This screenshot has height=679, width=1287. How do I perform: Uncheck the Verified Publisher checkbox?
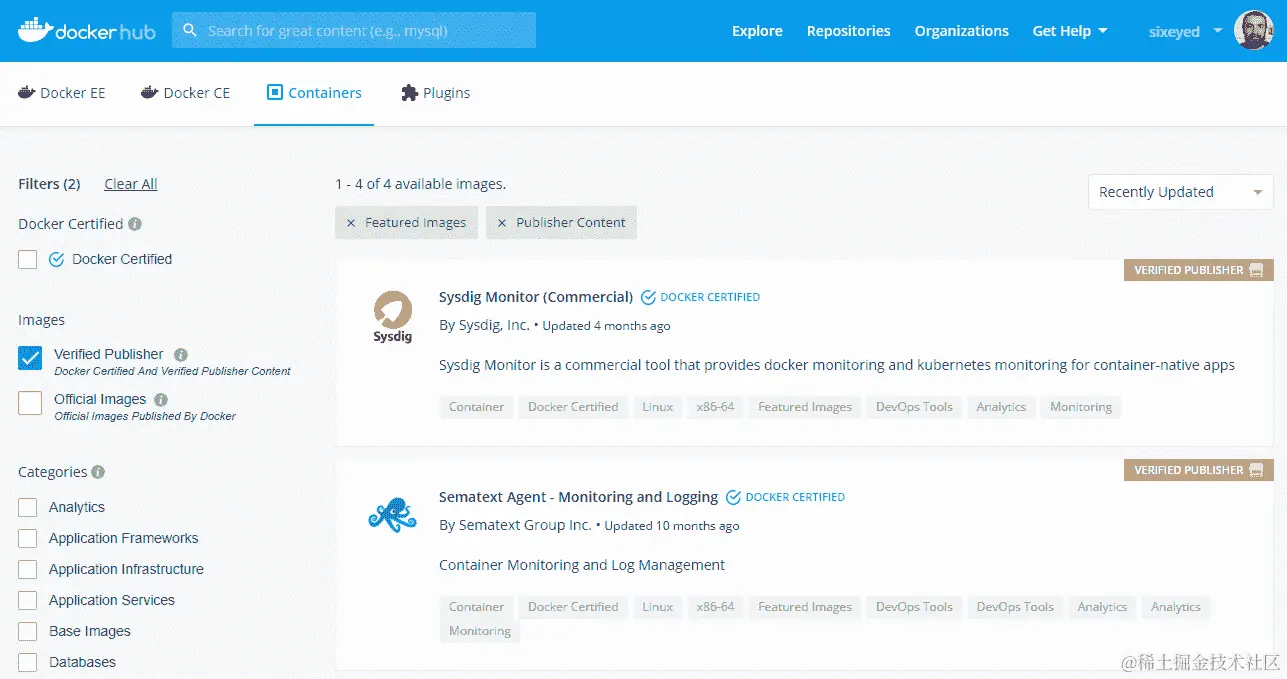point(30,358)
